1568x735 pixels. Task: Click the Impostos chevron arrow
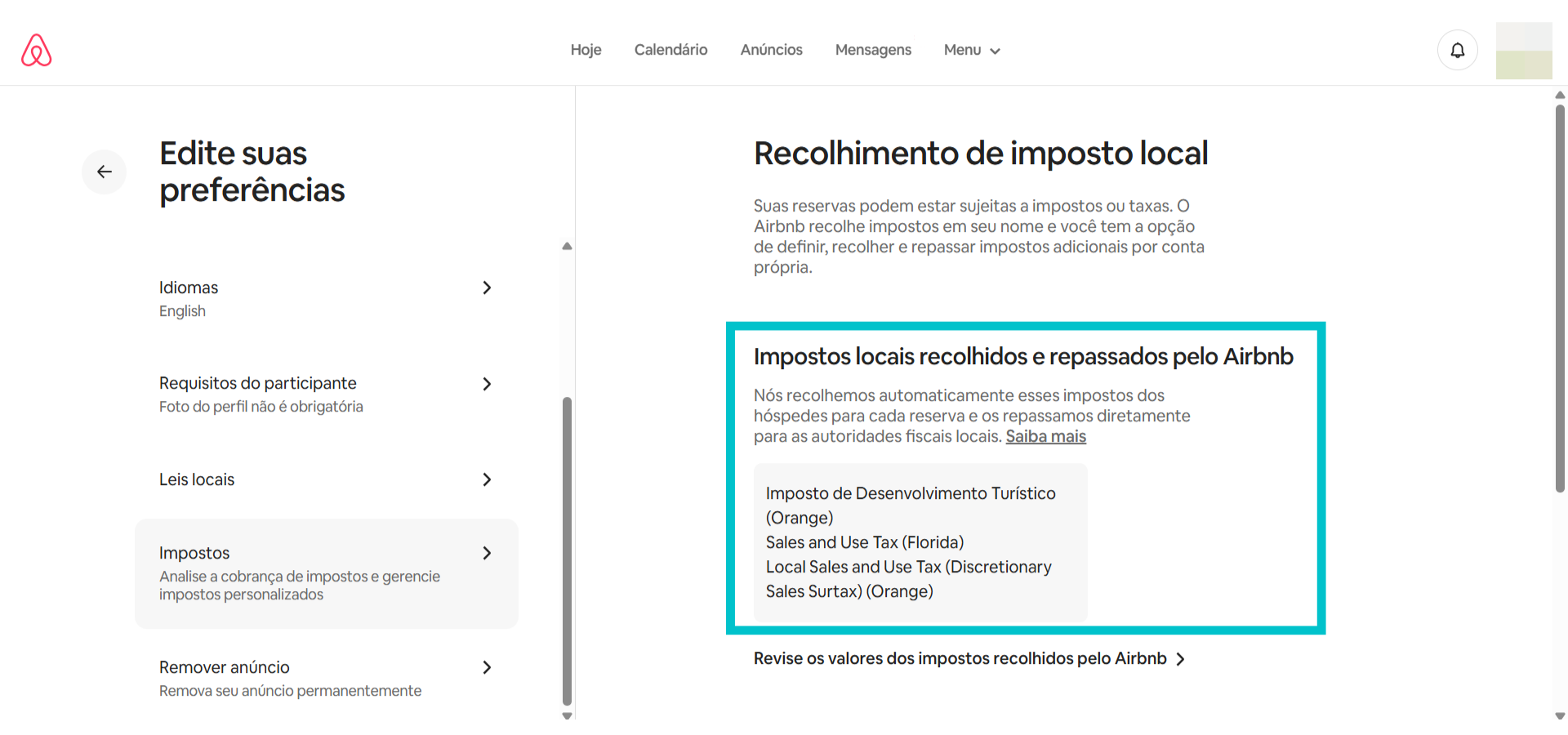487,554
